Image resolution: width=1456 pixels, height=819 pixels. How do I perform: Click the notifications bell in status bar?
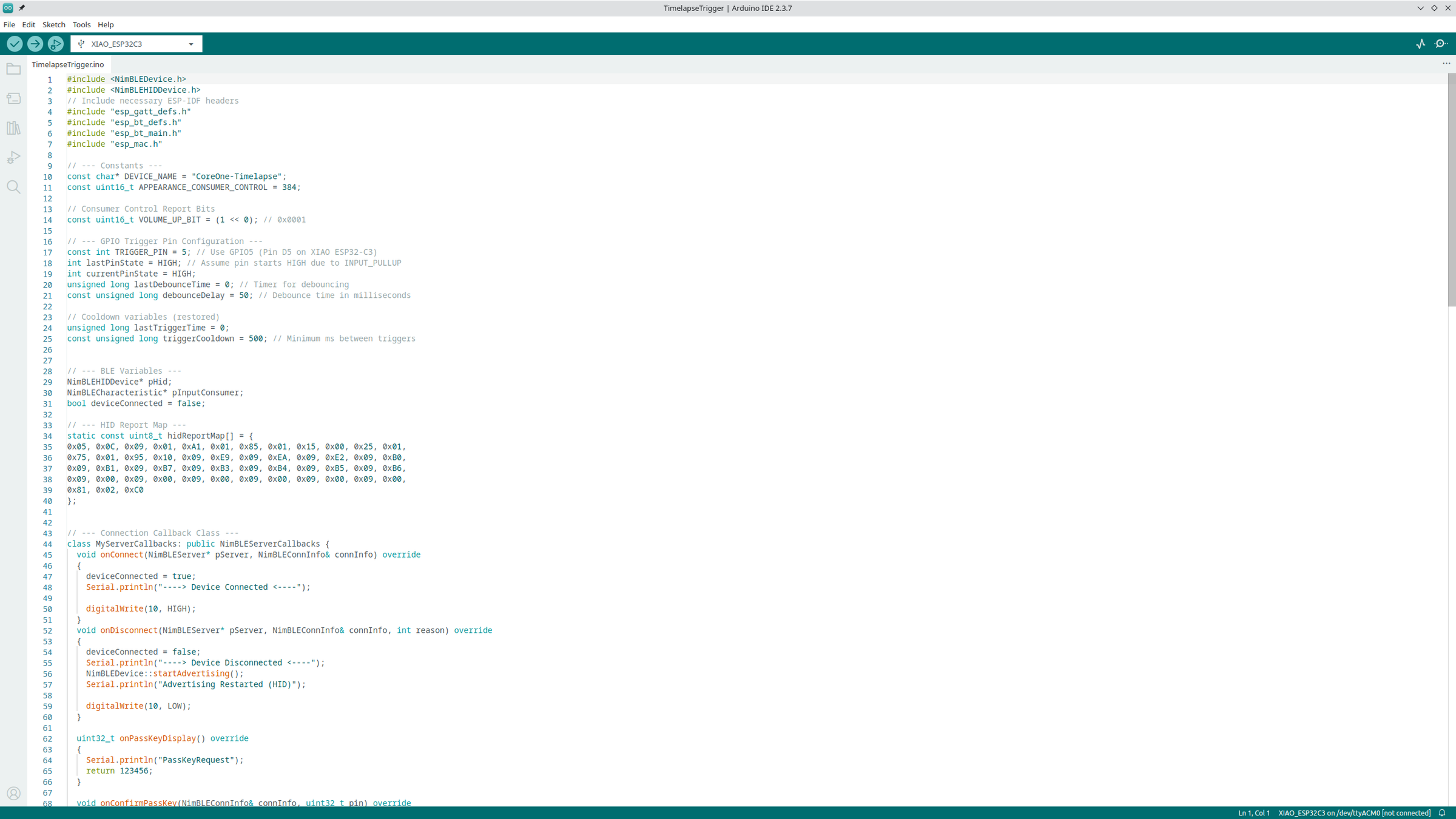[1442, 813]
